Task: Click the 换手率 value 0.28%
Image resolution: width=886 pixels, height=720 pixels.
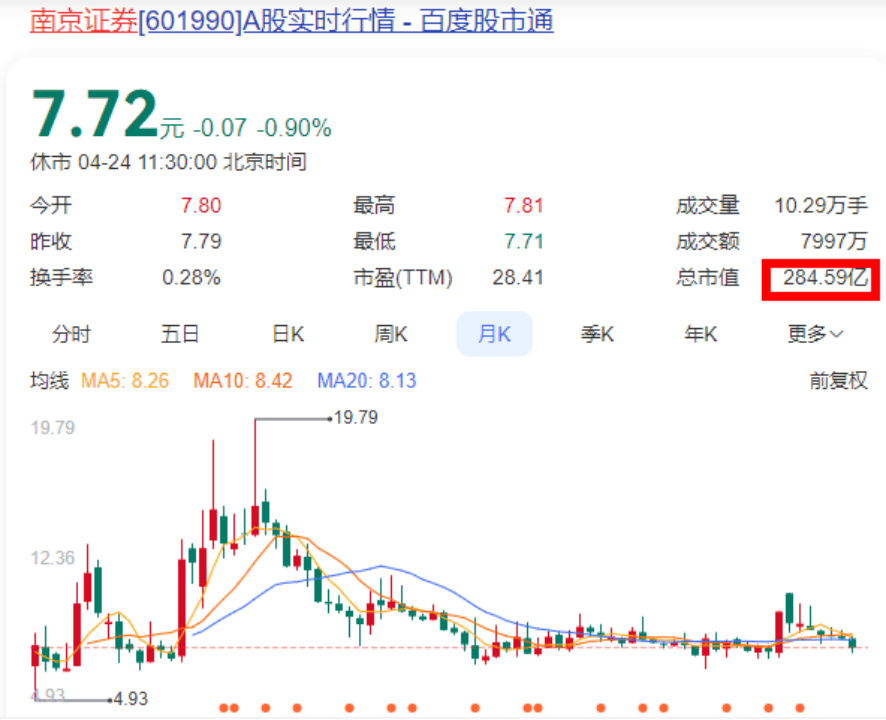Action: (191, 277)
